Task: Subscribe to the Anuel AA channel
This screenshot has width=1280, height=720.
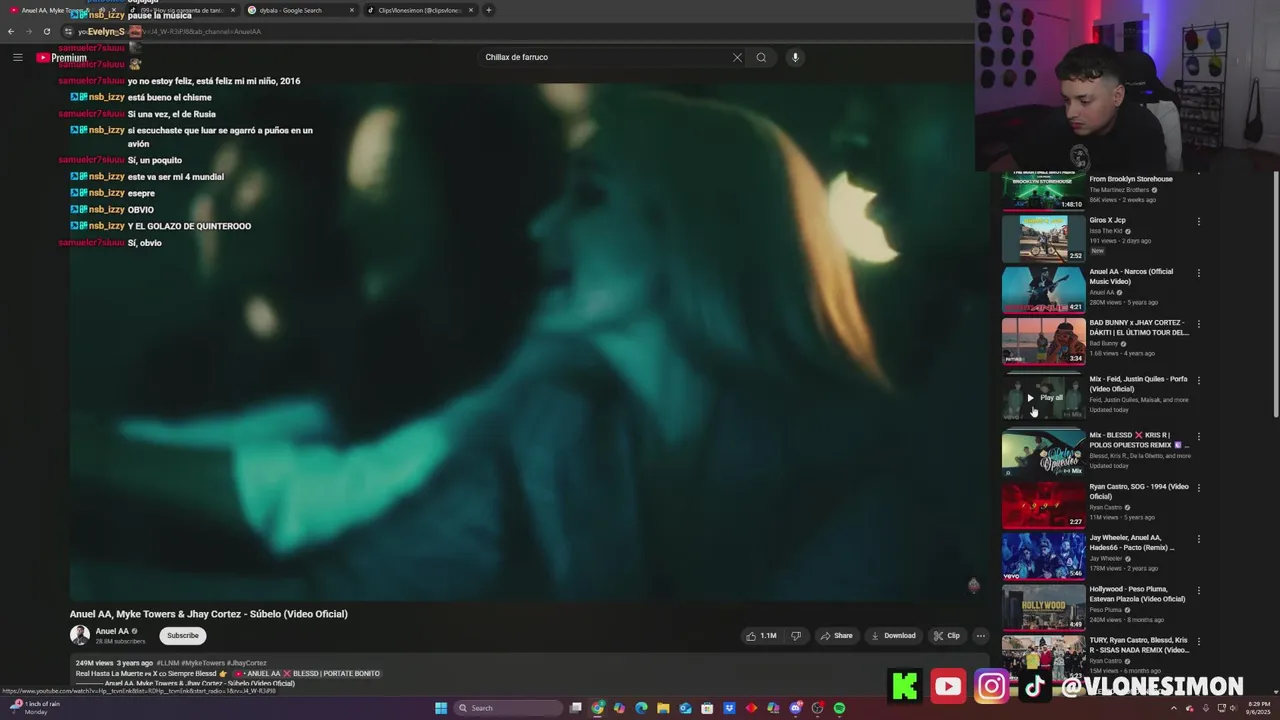Action: point(182,636)
